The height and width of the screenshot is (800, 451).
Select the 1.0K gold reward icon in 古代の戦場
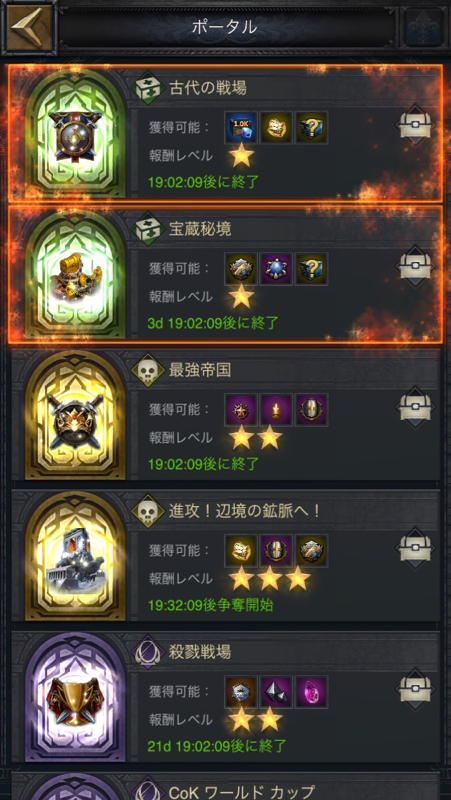click(241, 128)
